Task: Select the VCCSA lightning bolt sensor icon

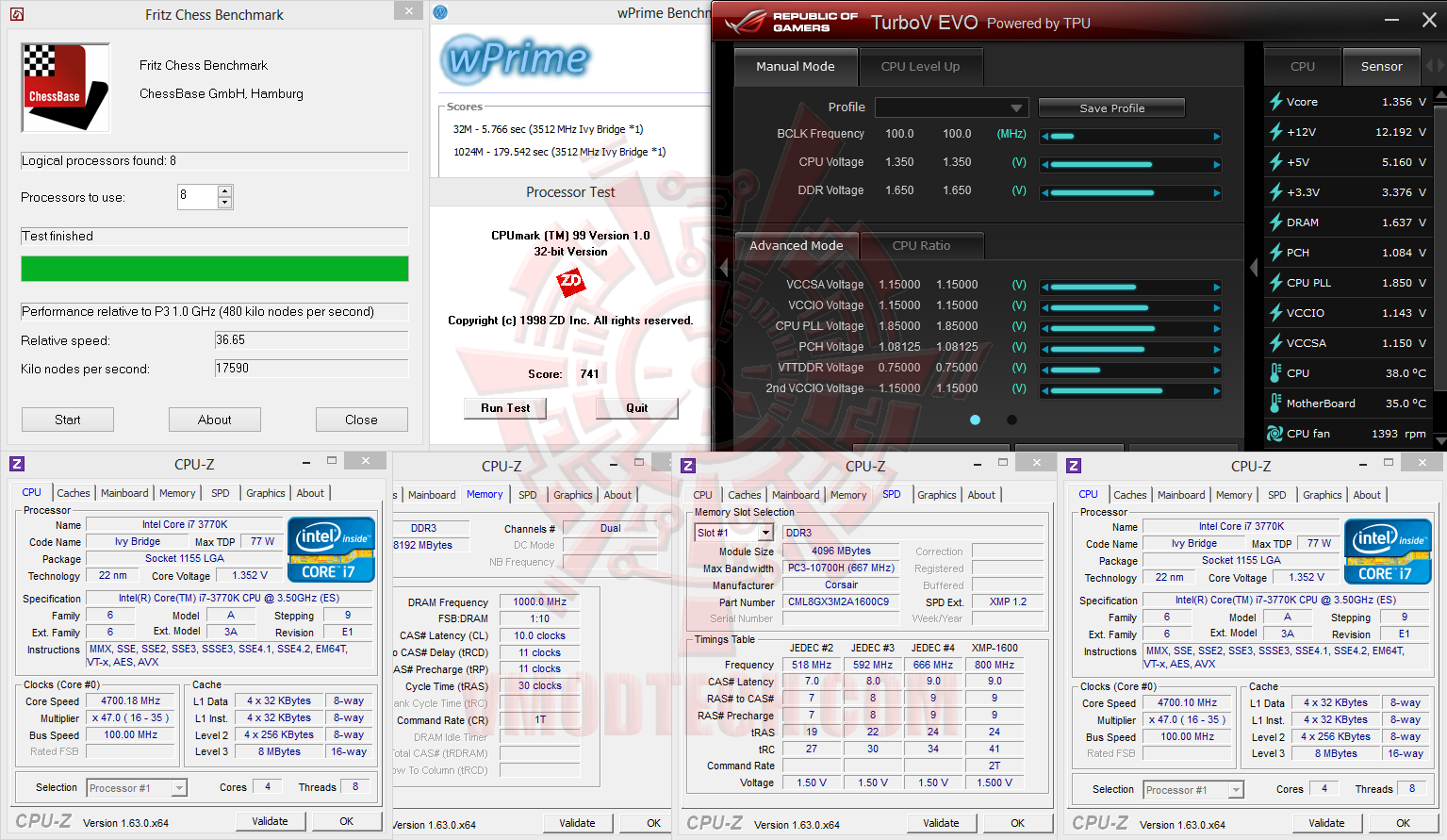Action: pos(1275,343)
